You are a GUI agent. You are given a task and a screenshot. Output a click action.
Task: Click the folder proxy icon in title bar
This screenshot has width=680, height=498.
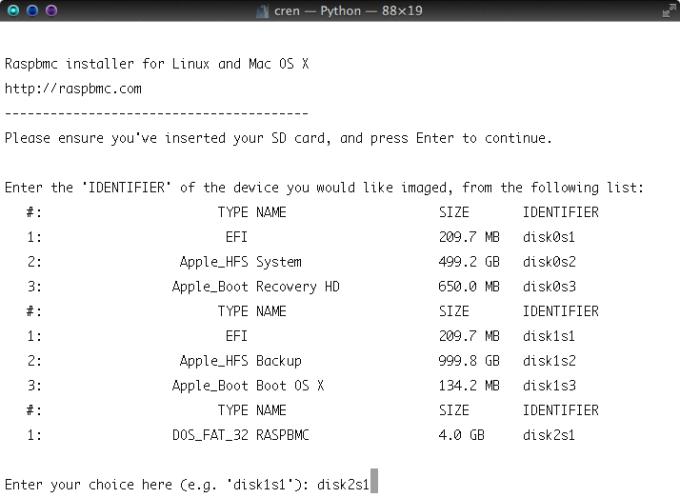pyautogui.click(x=262, y=11)
